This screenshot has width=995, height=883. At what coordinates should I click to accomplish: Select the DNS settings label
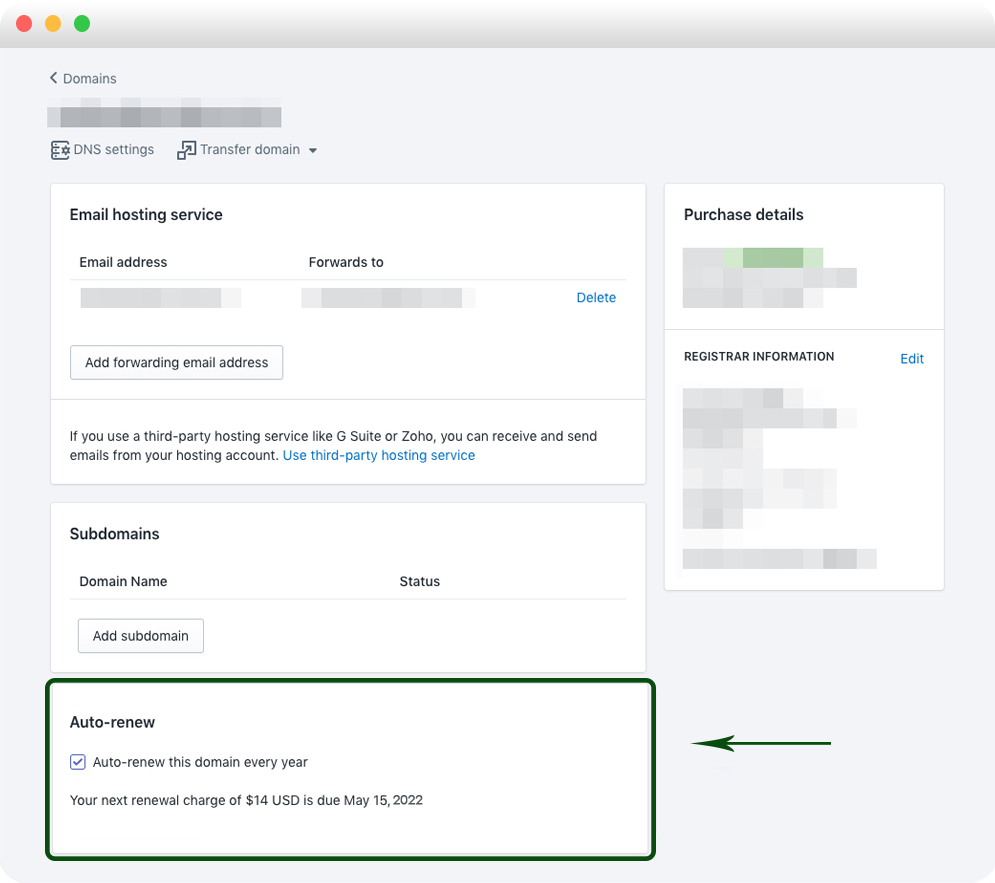click(113, 149)
